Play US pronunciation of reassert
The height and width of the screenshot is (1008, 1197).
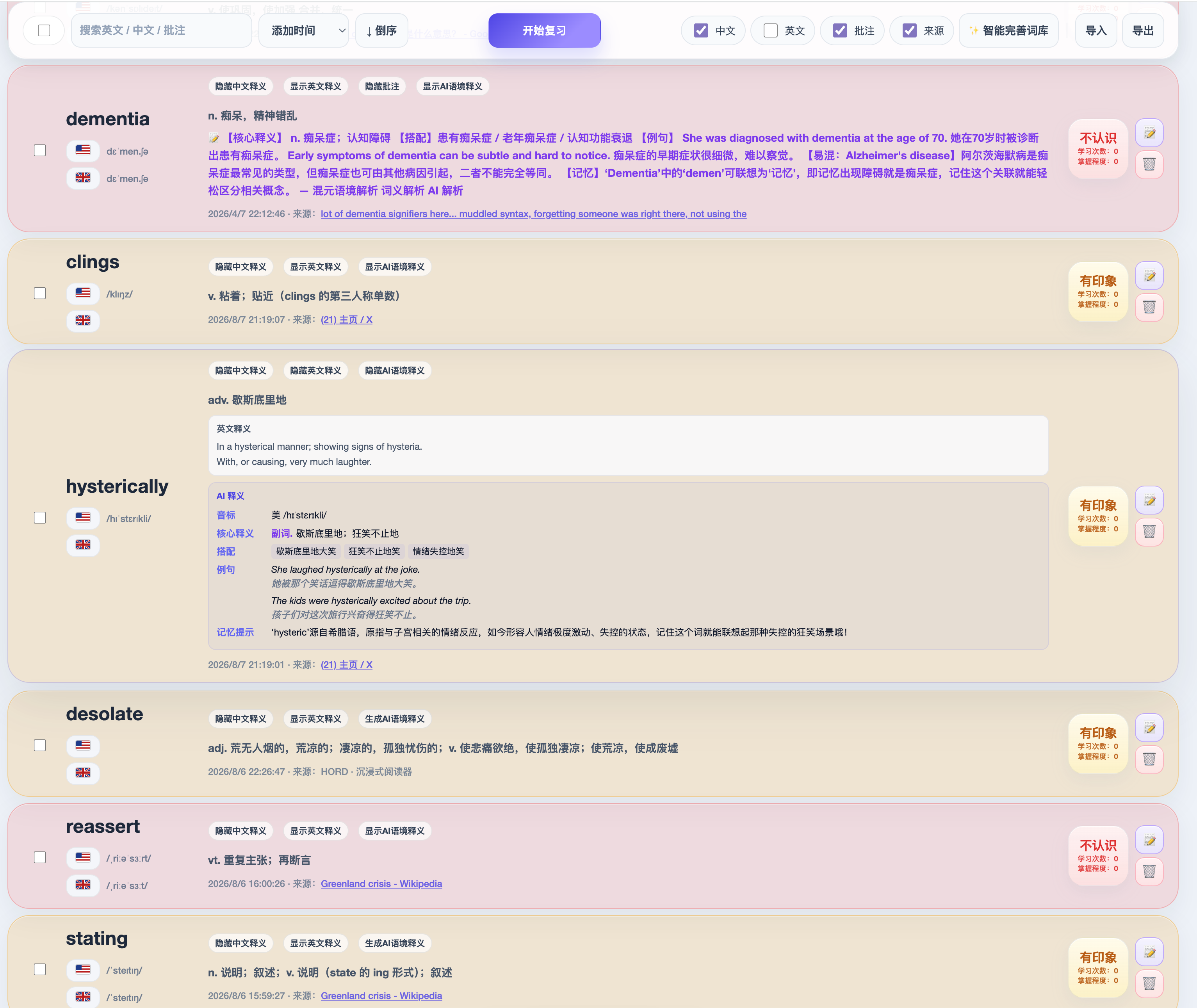coord(84,857)
